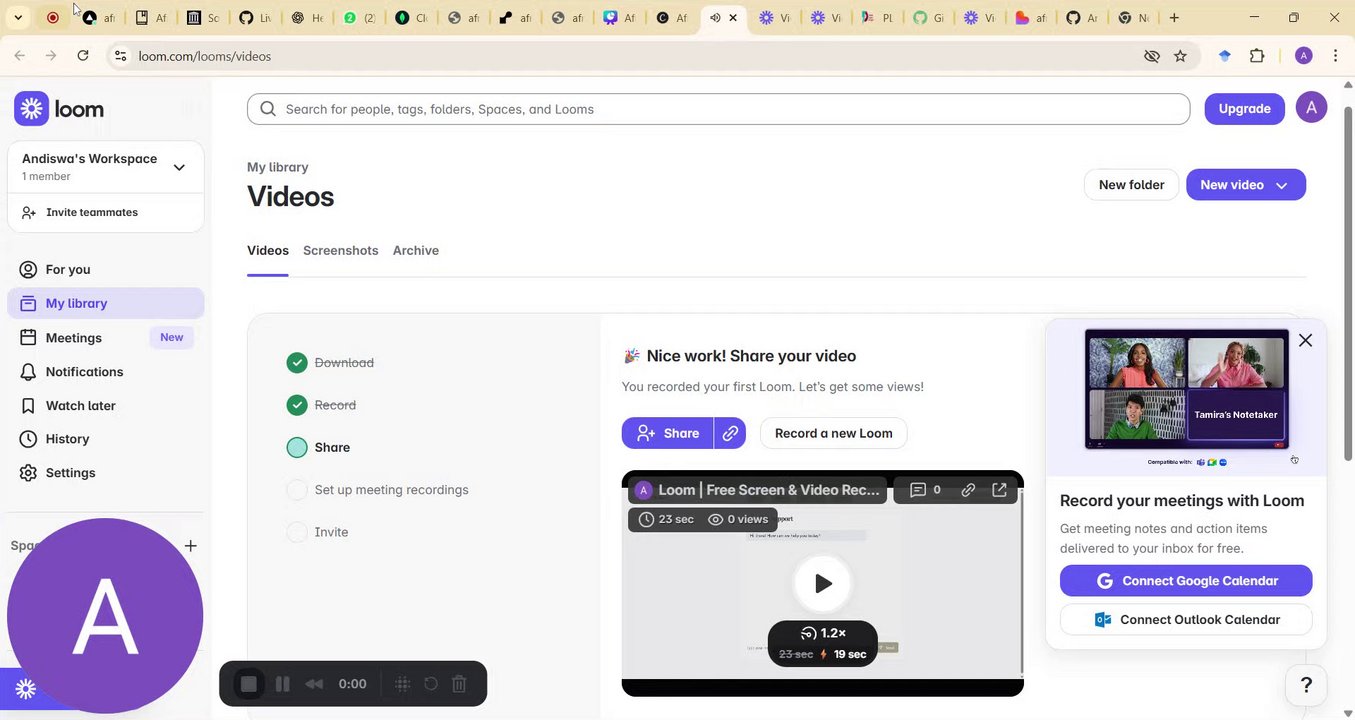Expand Andiswa's Workspace switcher chevron
This screenshot has width=1355, height=720.
(x=179, y=167)
